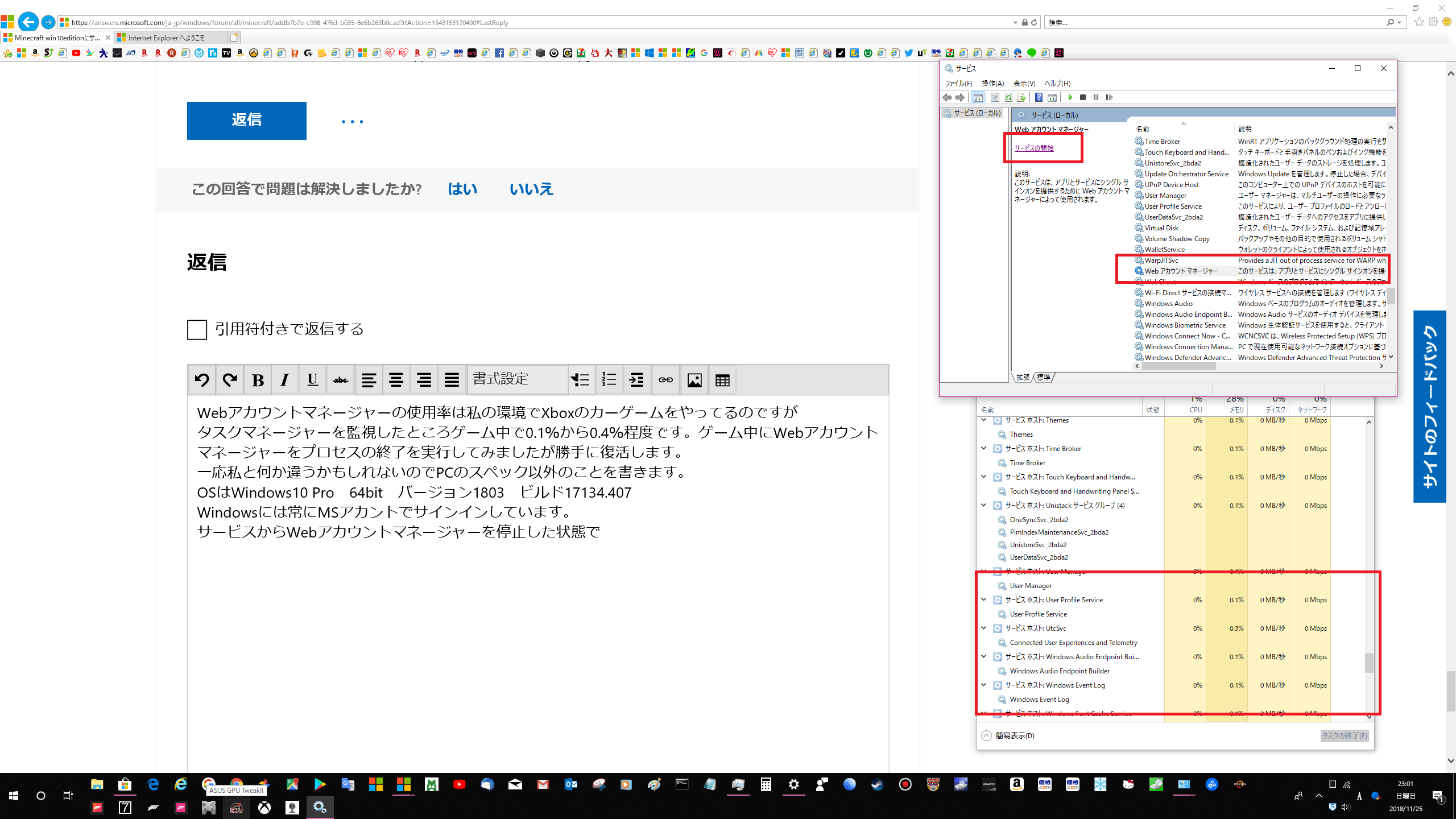Viewport: 1456px width, 819px height.
Task: Insert a hyperlink with the link icon
Action: pyautogui.click(x=665, y=380)
